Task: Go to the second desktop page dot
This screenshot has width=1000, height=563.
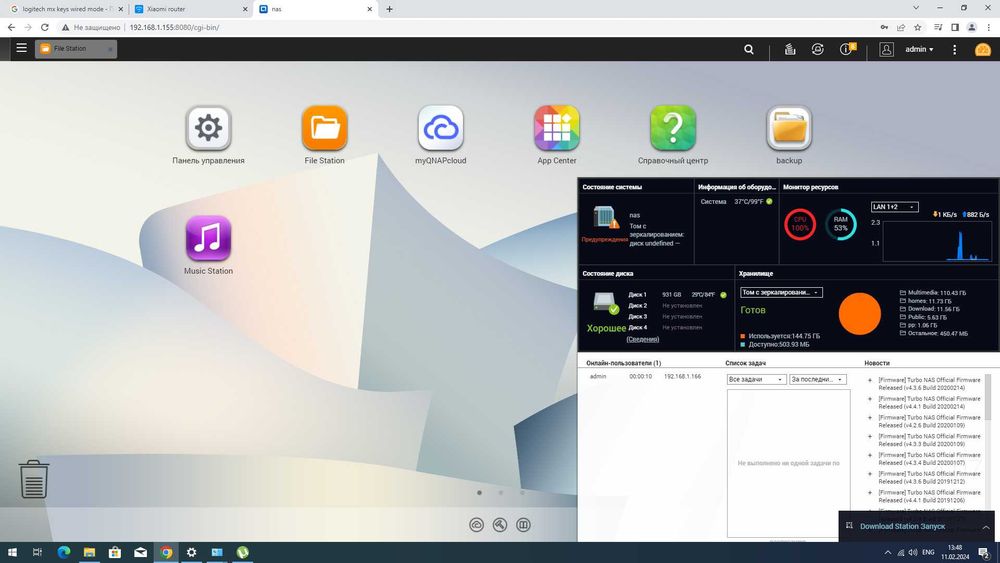Action: [501, 492]
